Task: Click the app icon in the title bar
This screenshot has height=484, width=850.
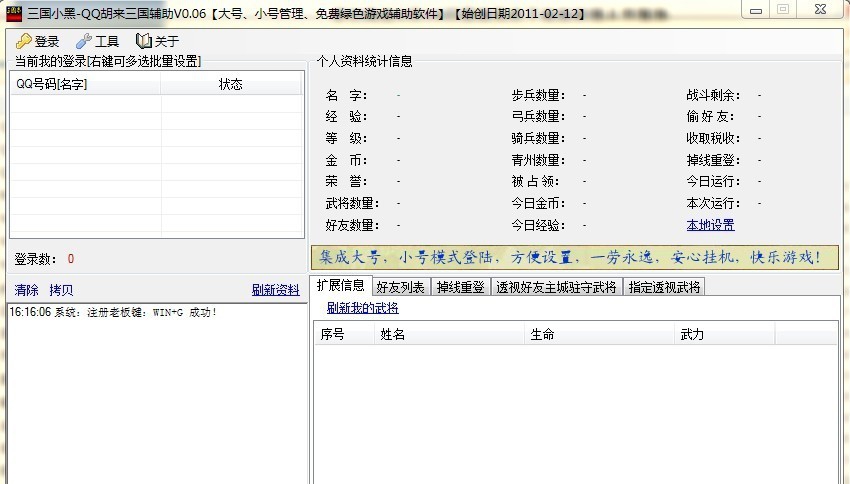Action: pyautogui.click(x=14, y=14)
